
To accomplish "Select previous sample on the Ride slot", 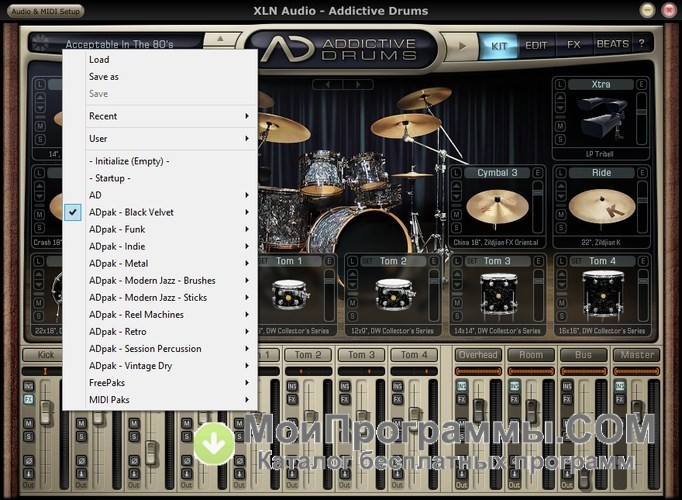I will (561, 187).
